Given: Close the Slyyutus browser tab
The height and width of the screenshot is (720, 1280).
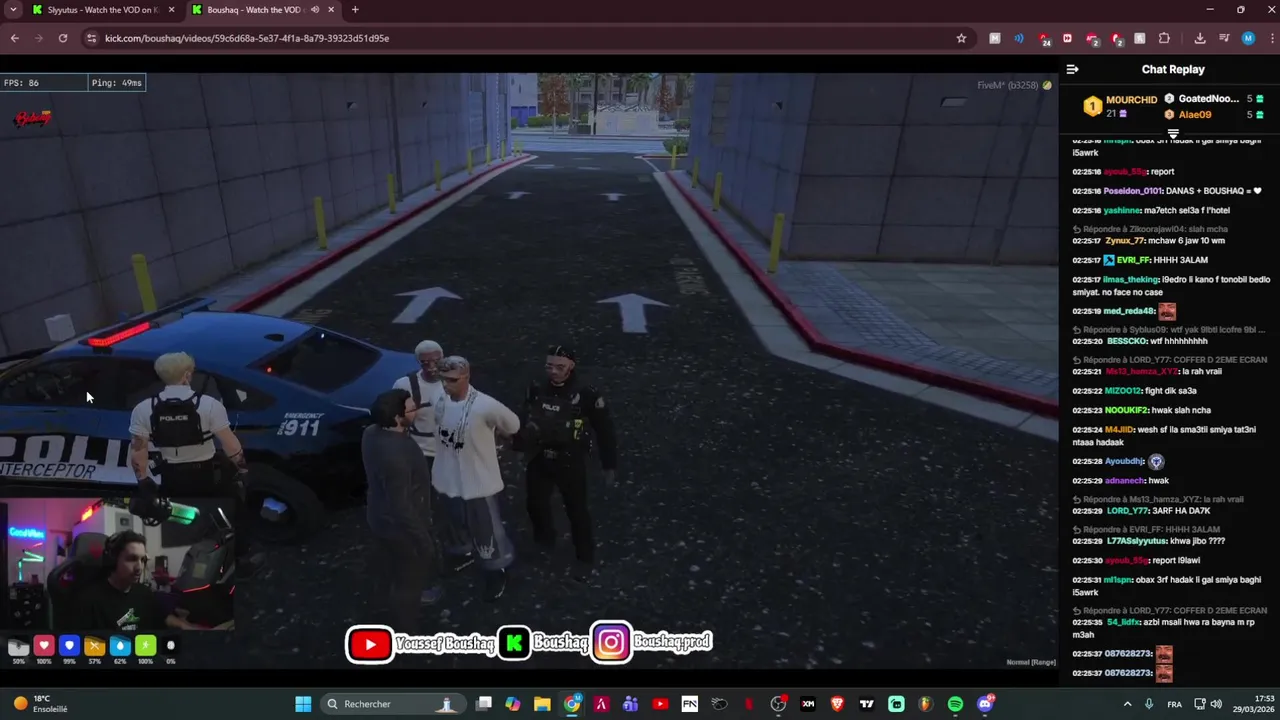Looking at the screenshot, I should pyautogui.click(x=171, y=10).
